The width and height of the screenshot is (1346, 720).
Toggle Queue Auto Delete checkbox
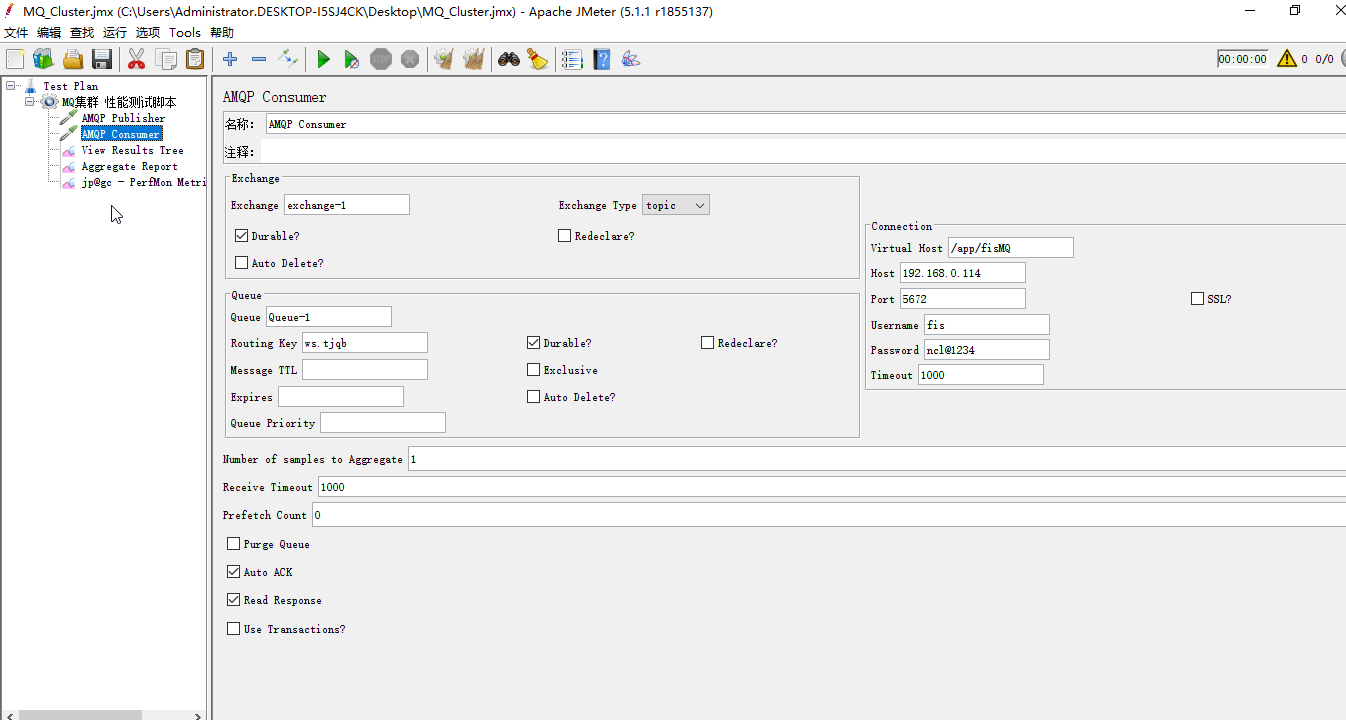tap(533, 397)
